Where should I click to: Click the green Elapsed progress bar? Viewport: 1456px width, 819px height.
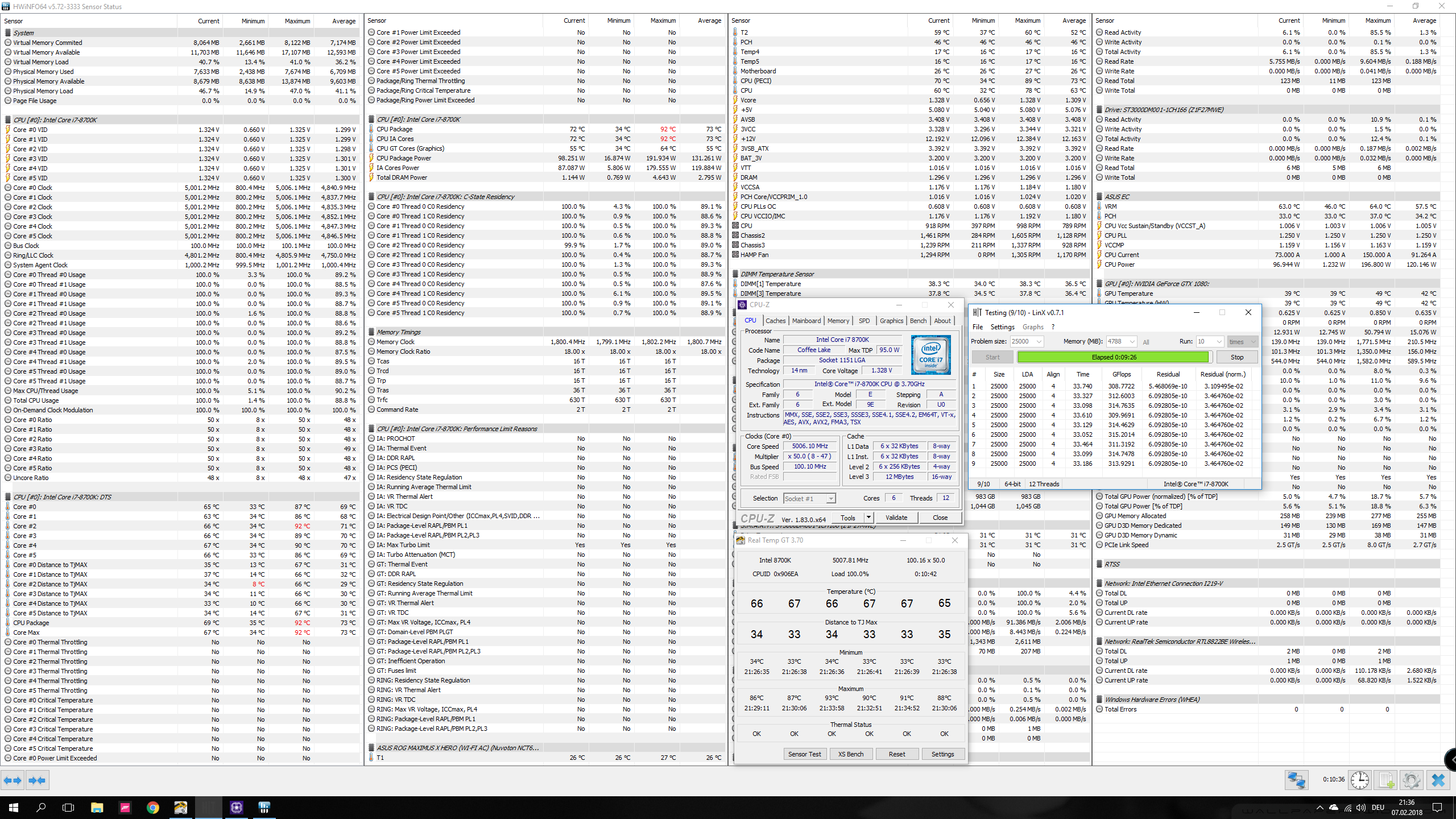pos(1113,357)
